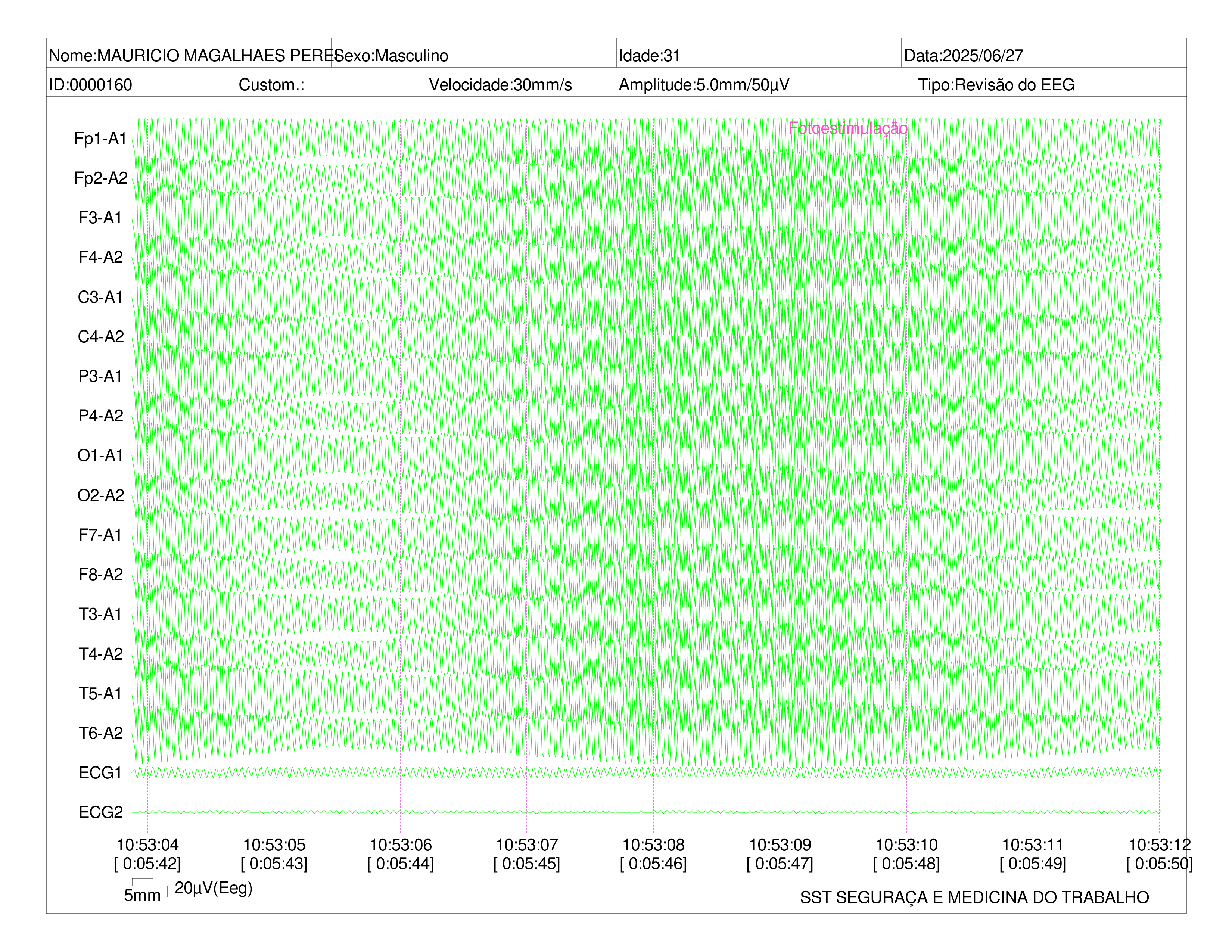Click the 10:53:10 time marker
This screenshot has height=952, width=1232.
pyautogui.click(x=906, y=845)
